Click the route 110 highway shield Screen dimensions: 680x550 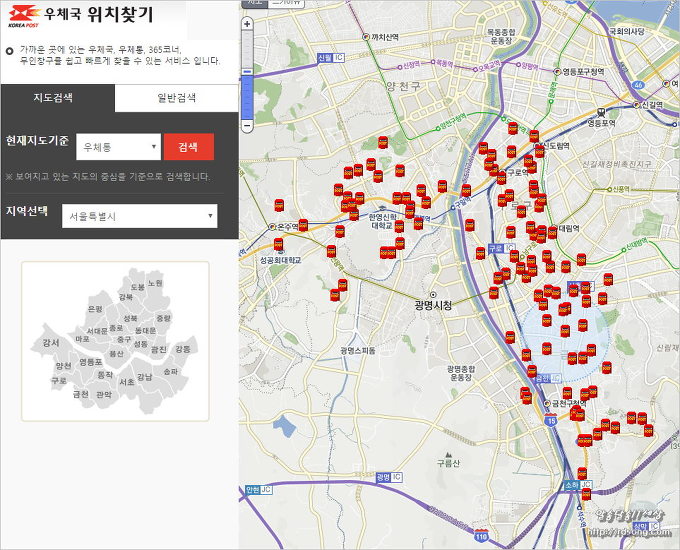pyautogui.click(x=483, y=536)
